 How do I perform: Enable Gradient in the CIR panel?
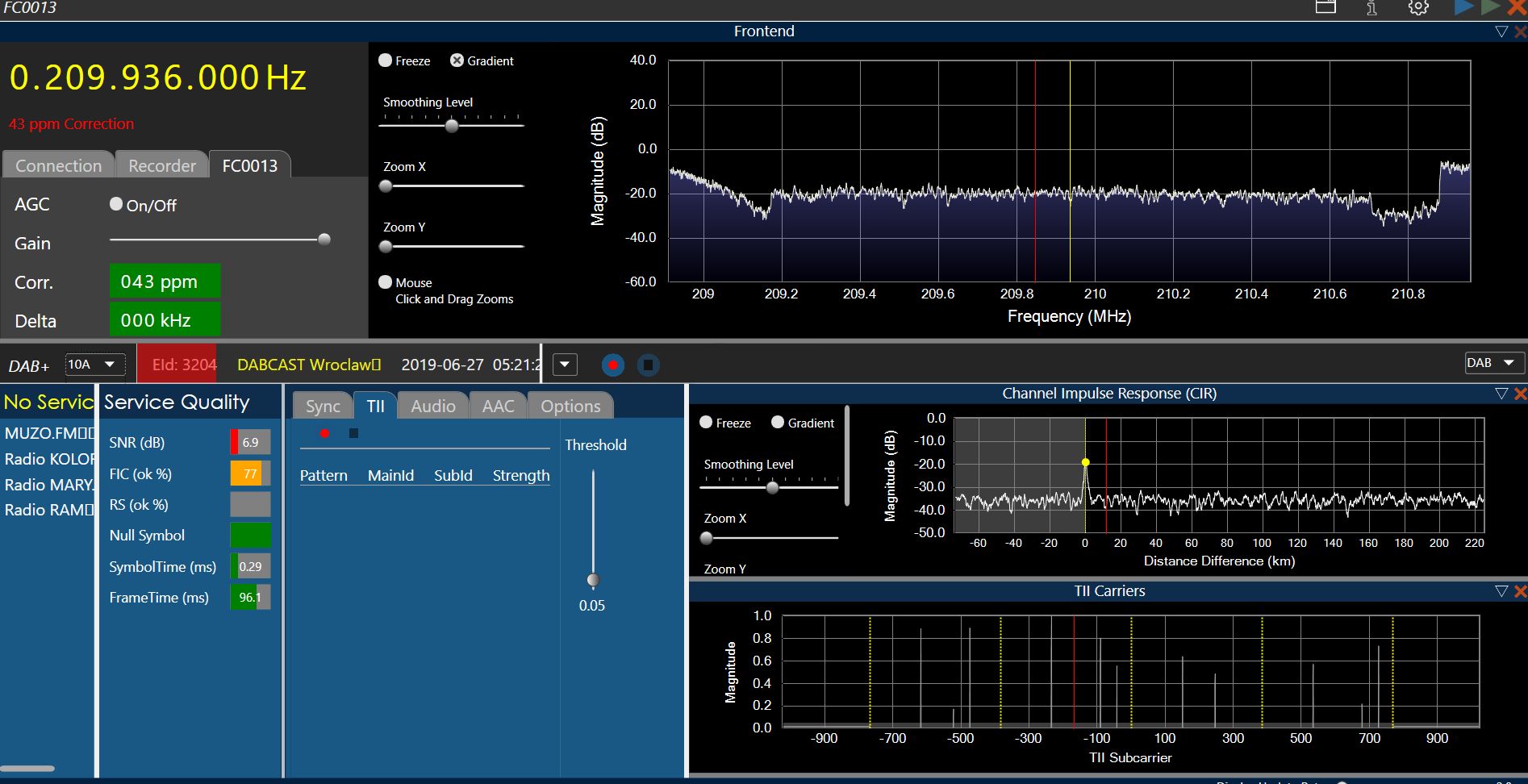tap(778, 423)
